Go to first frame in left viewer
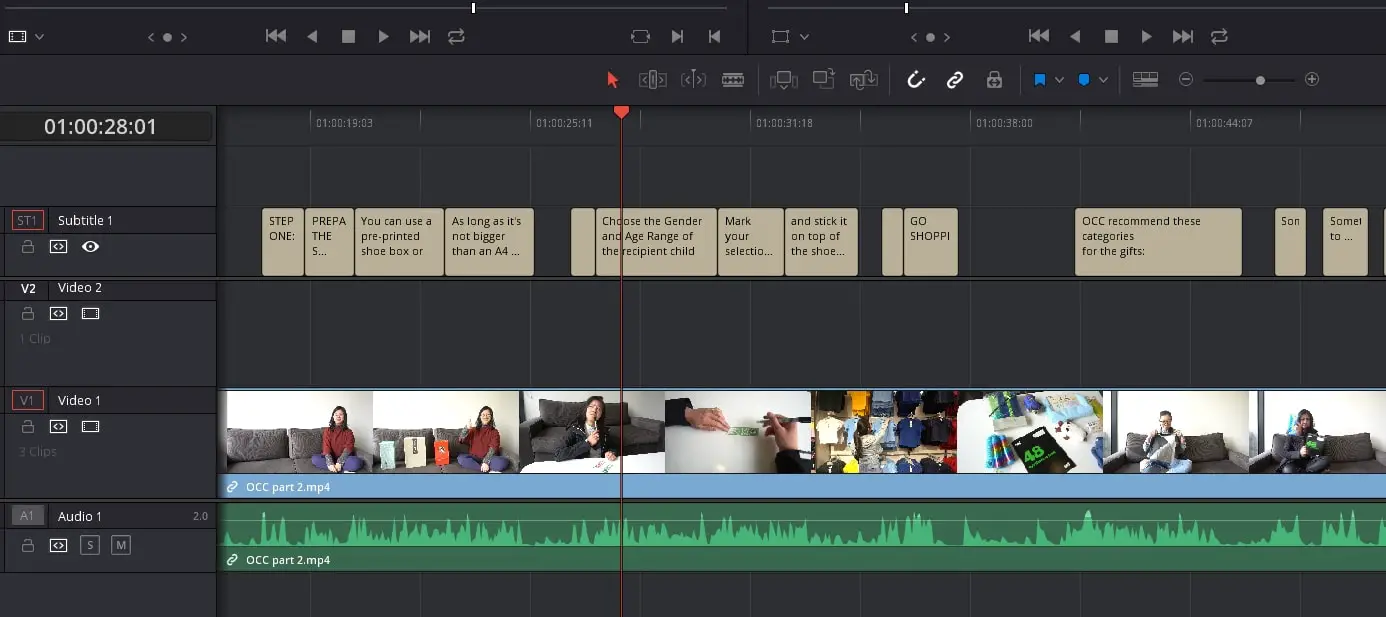Viewport: 1386px width, 617px height. point(276,36)
